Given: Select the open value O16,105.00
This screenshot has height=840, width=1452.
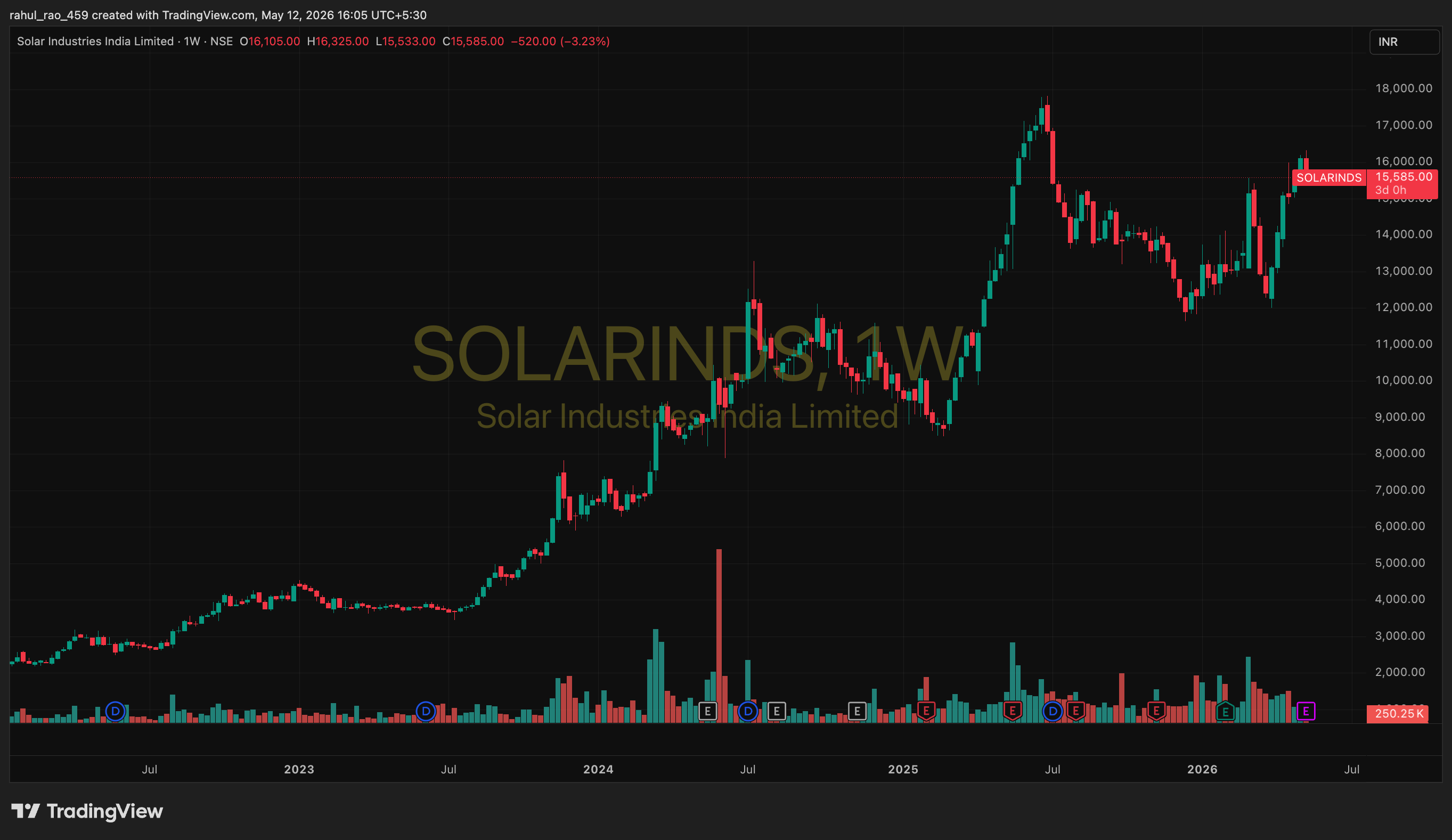Looking at the screenshot, I should tap(270, 42).
